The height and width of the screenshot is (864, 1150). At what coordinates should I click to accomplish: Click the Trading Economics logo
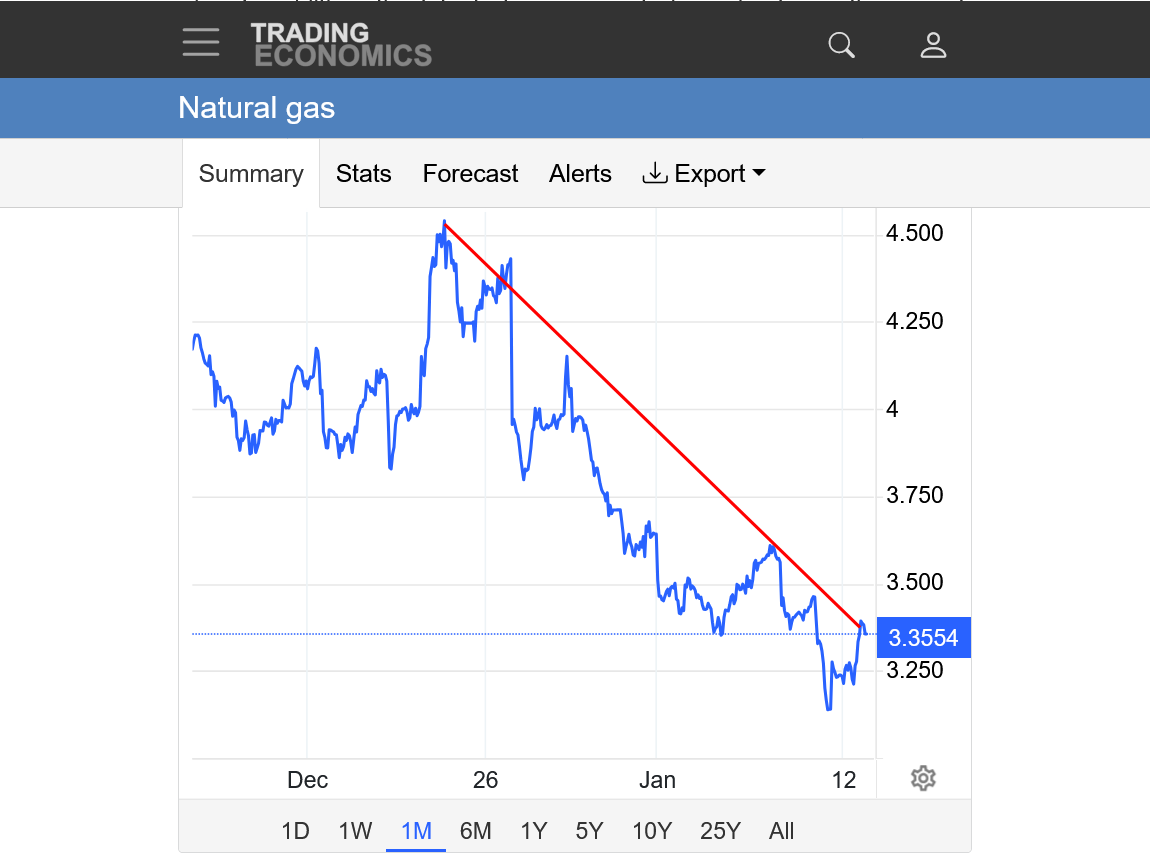[x=341, y=44]
